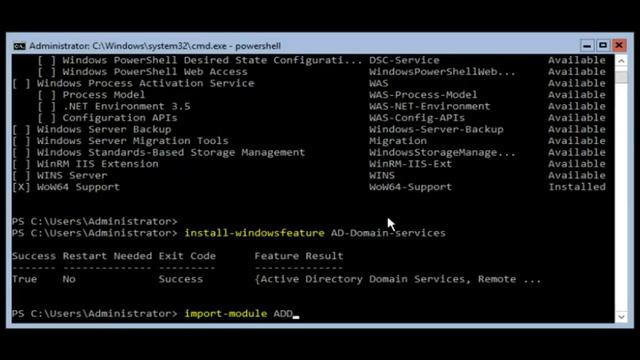This screenshot has height=360, width=640.
Task: Click 'Windows Server Backup' display name
Action: [x=104, y=129]
